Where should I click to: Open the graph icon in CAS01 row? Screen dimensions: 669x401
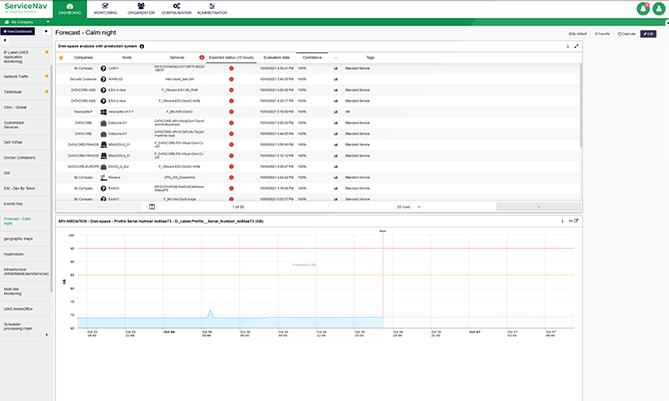pyautogui.click(x=335, y=68)
